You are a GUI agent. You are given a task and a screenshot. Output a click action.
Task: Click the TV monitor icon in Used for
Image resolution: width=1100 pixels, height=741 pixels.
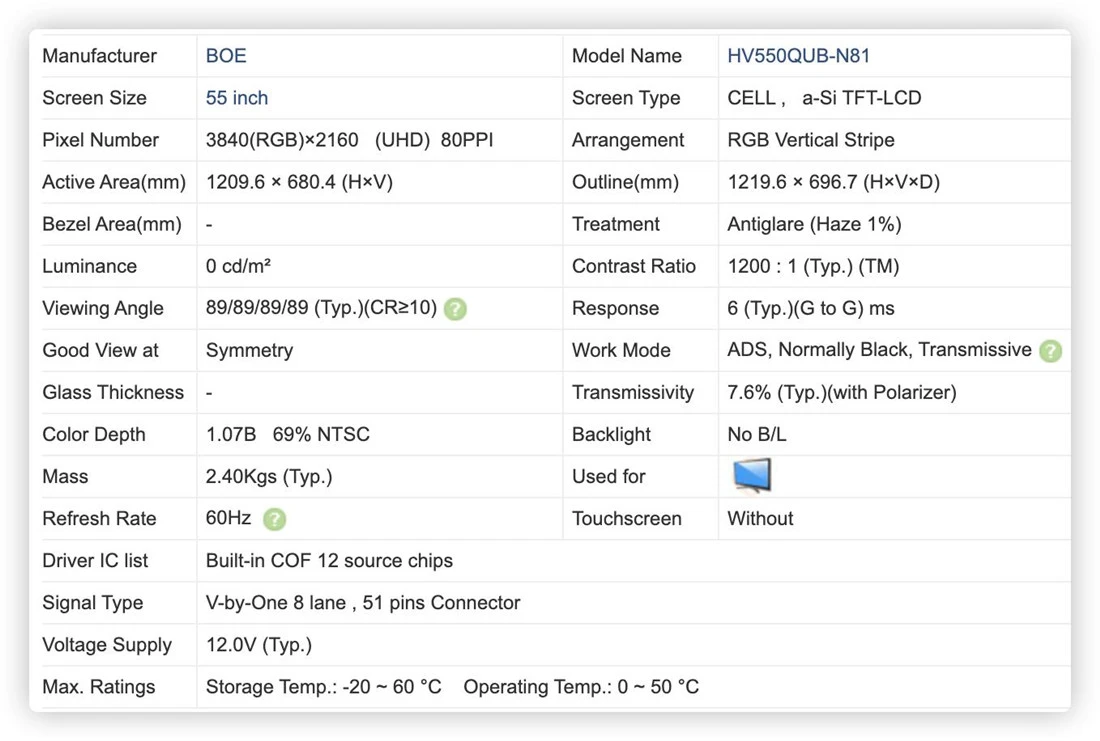752,476
